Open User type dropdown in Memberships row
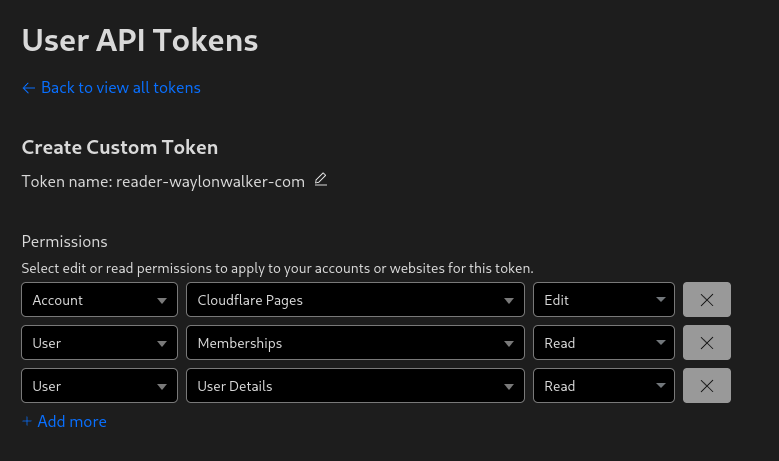779x461 pixels. [x=99, y=343]
